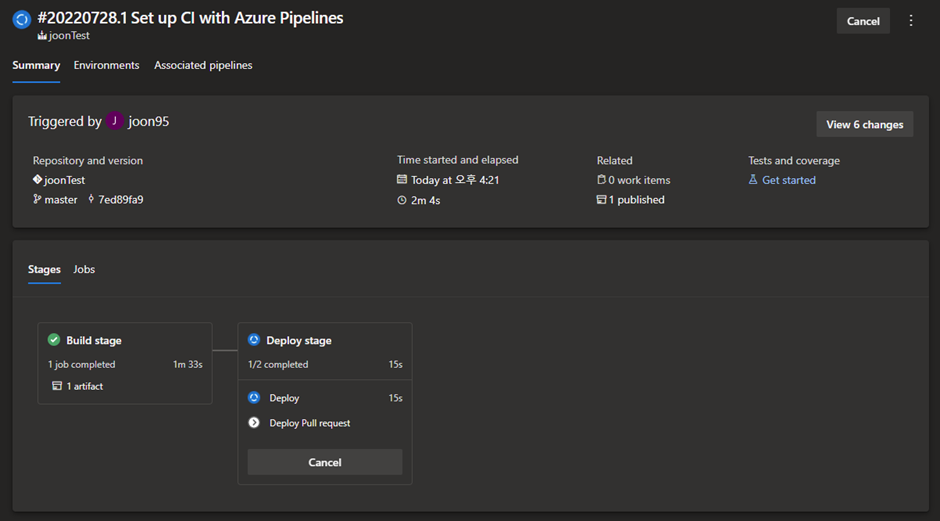
Task: Open the Associated pipelines tab
Action: 203,65
